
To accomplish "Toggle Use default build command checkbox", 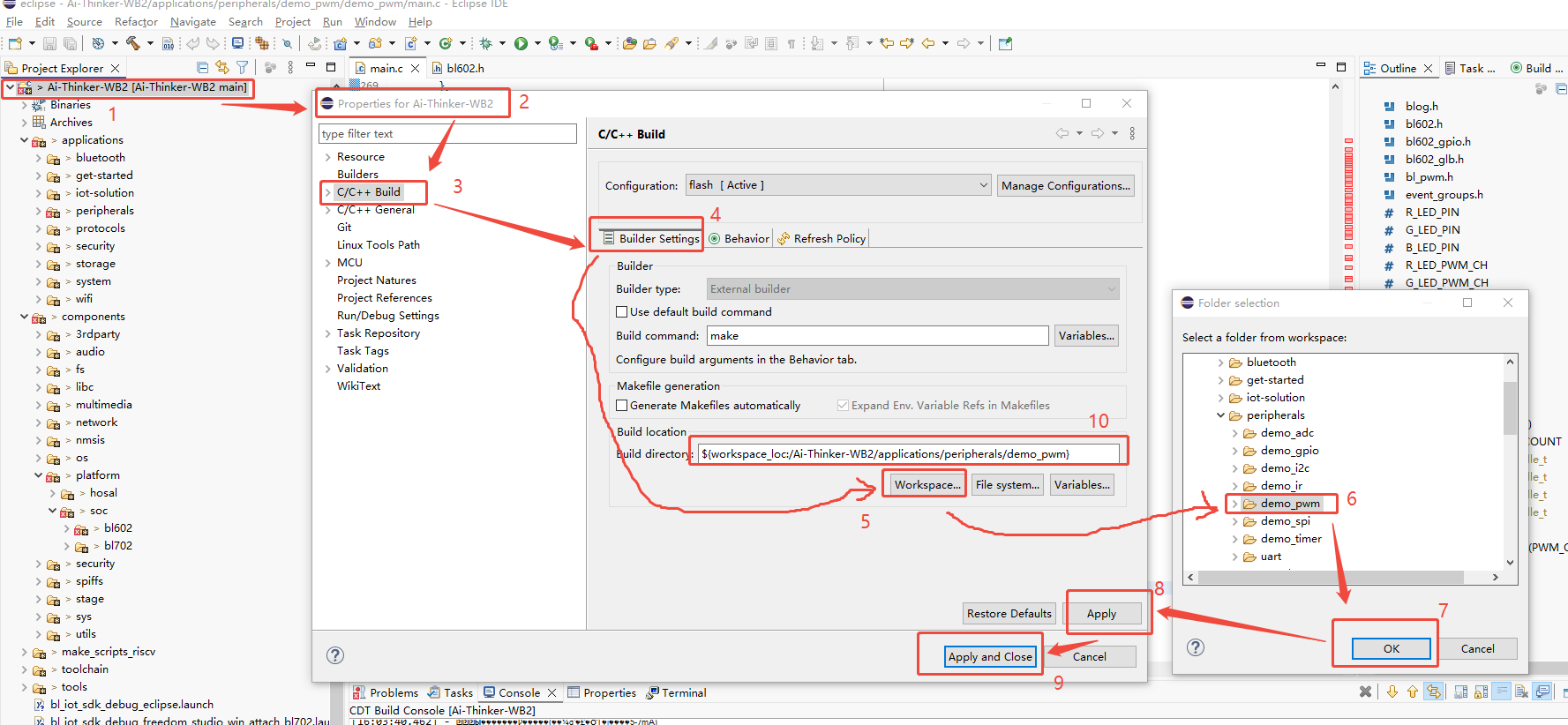I will coord(622,312).
